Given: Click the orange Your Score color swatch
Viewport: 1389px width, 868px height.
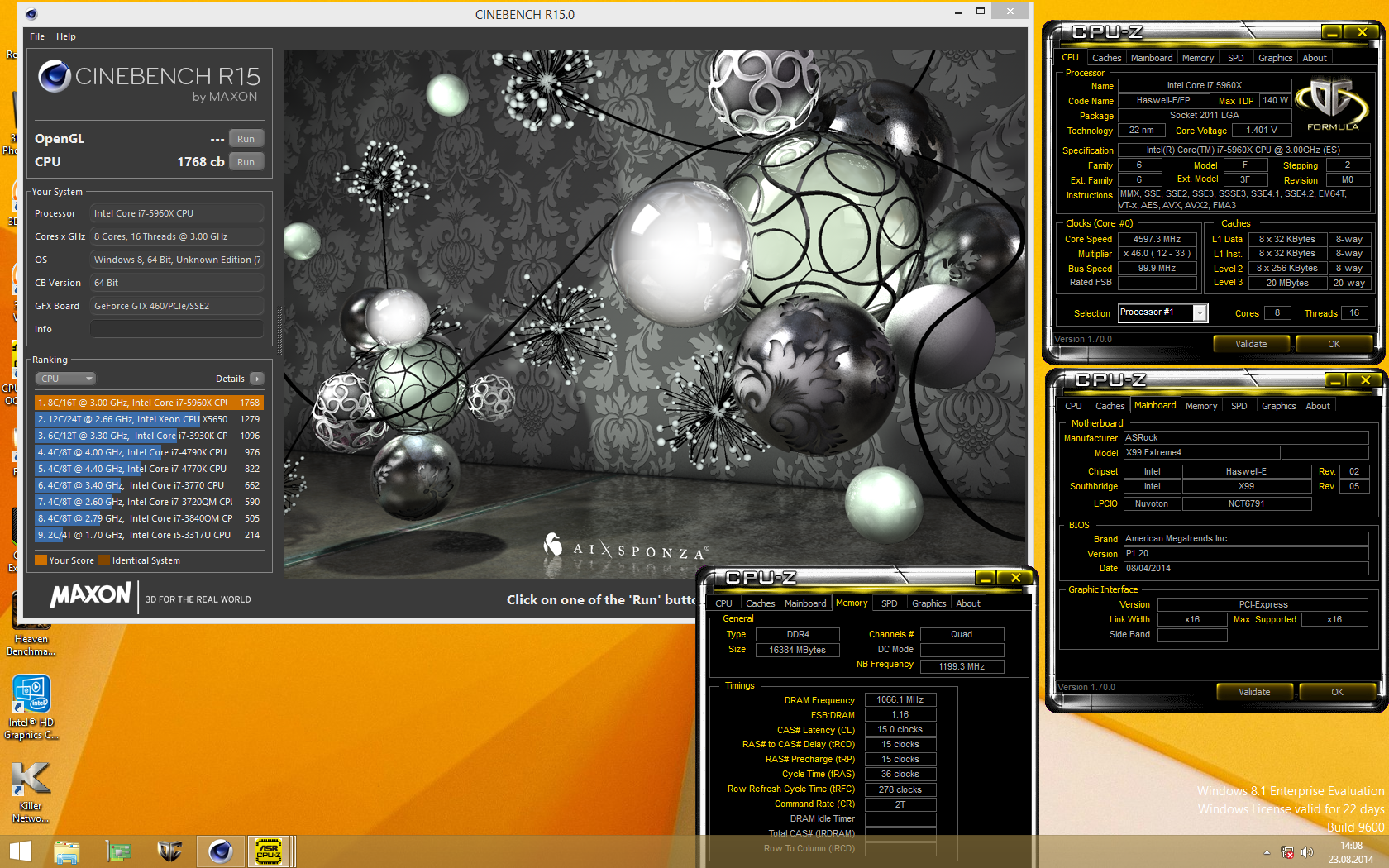Looking at the screenshot, I should (41, 560).
